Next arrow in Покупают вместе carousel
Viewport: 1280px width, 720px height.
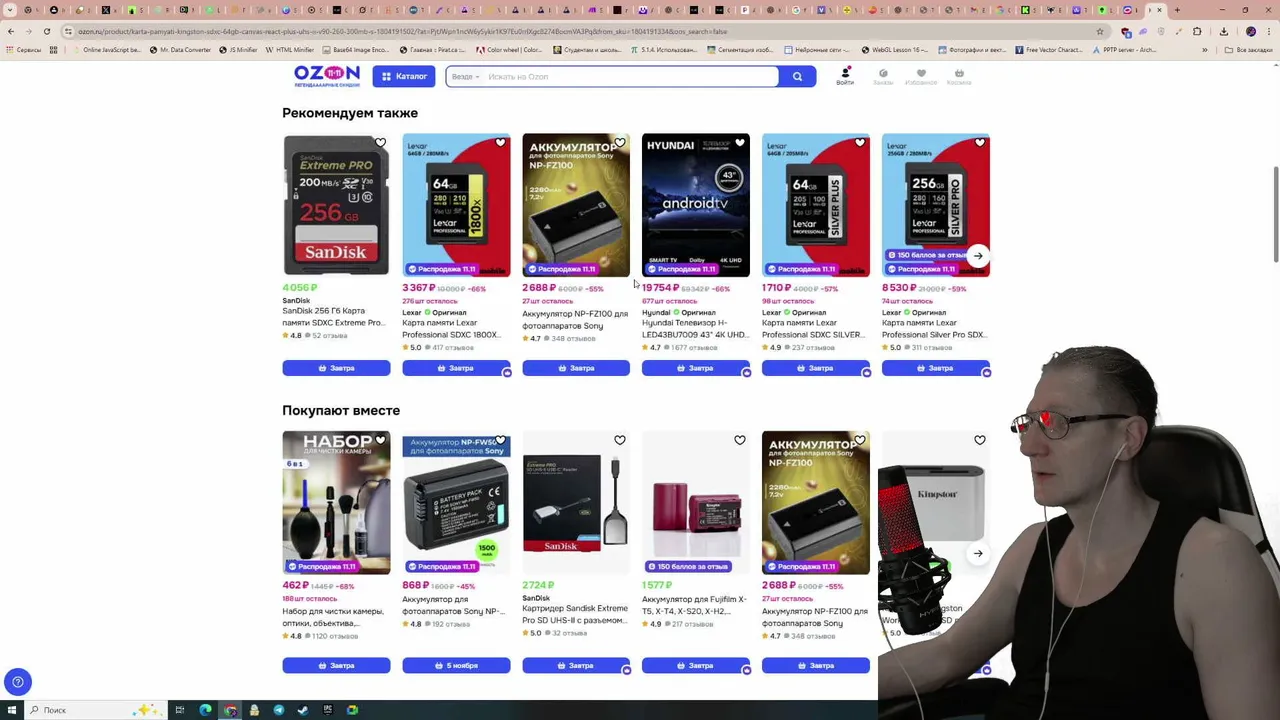point(978,553)
